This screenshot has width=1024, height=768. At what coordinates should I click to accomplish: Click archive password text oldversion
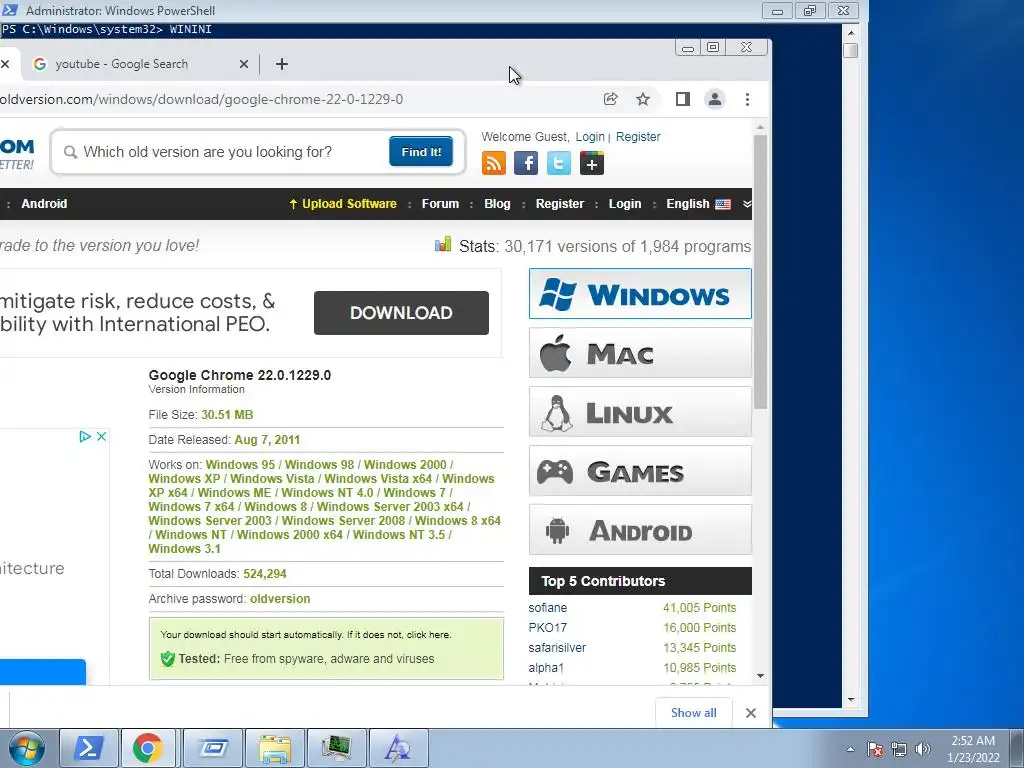280,599
